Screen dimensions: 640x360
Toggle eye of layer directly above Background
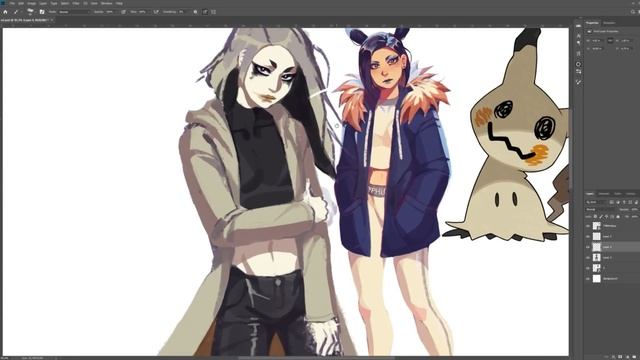pyautogui.click(x=588, y=268)
